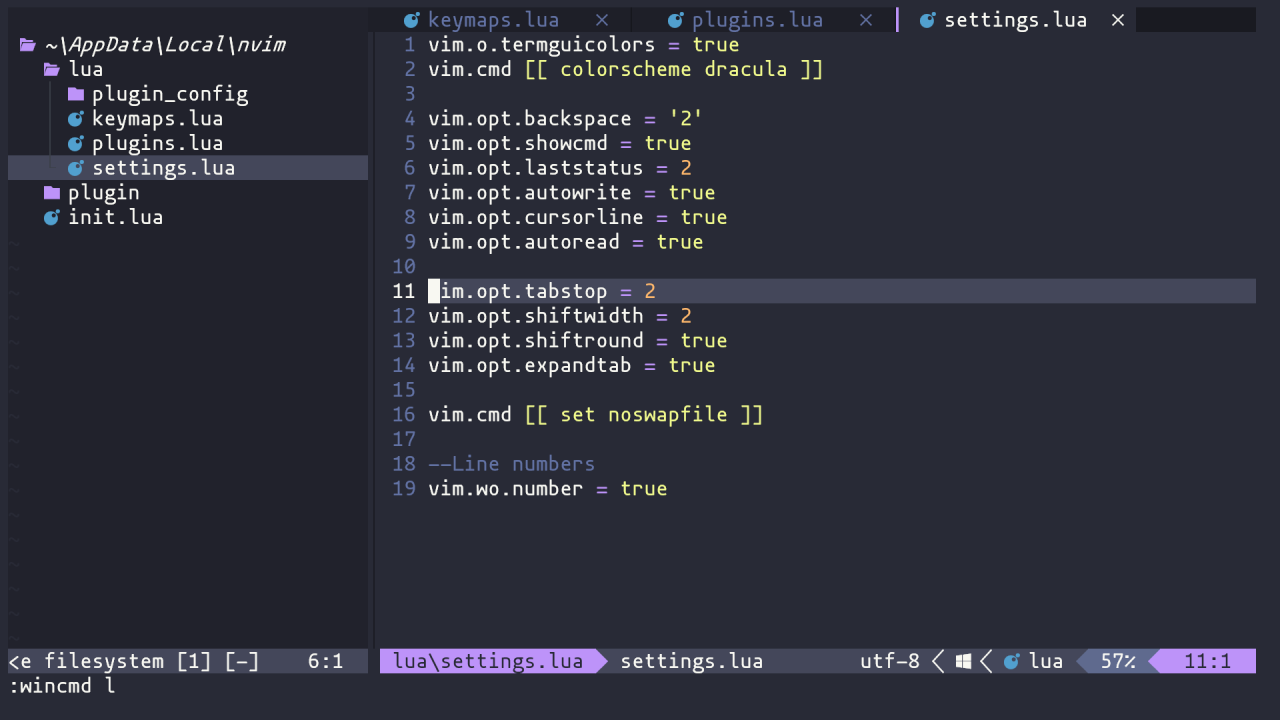
Task: Click the init.lua file icon in the tree
Action: pos(51,217)
